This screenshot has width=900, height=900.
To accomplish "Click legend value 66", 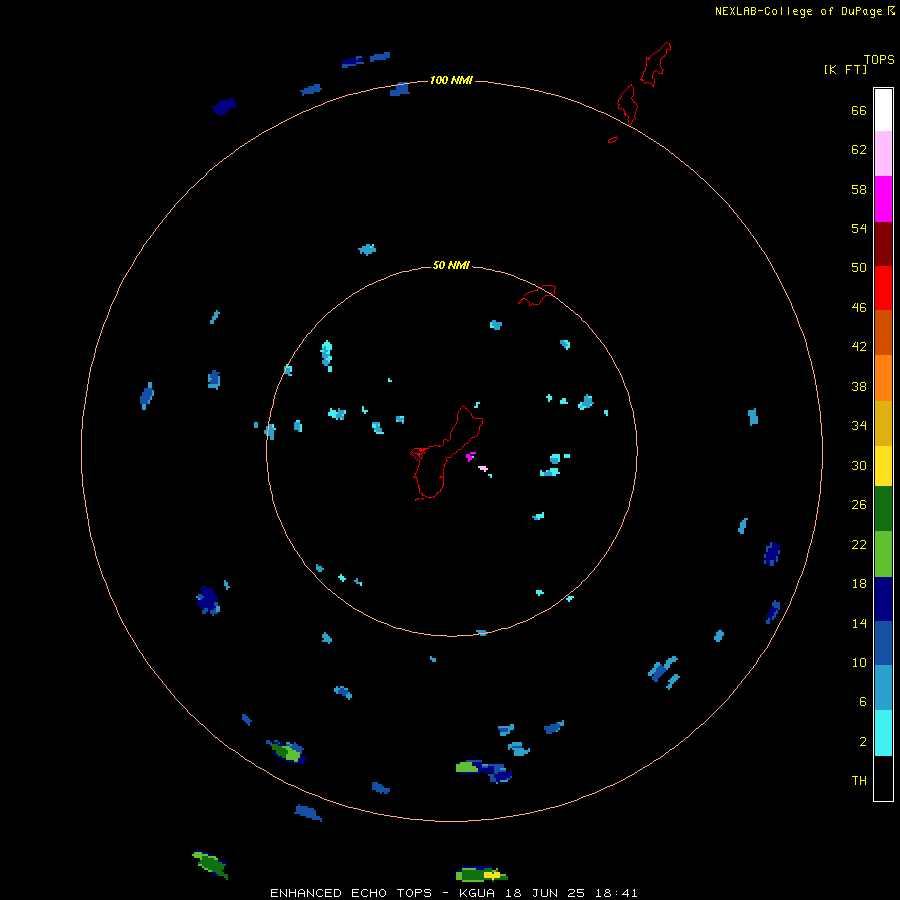I will point(859,110).
